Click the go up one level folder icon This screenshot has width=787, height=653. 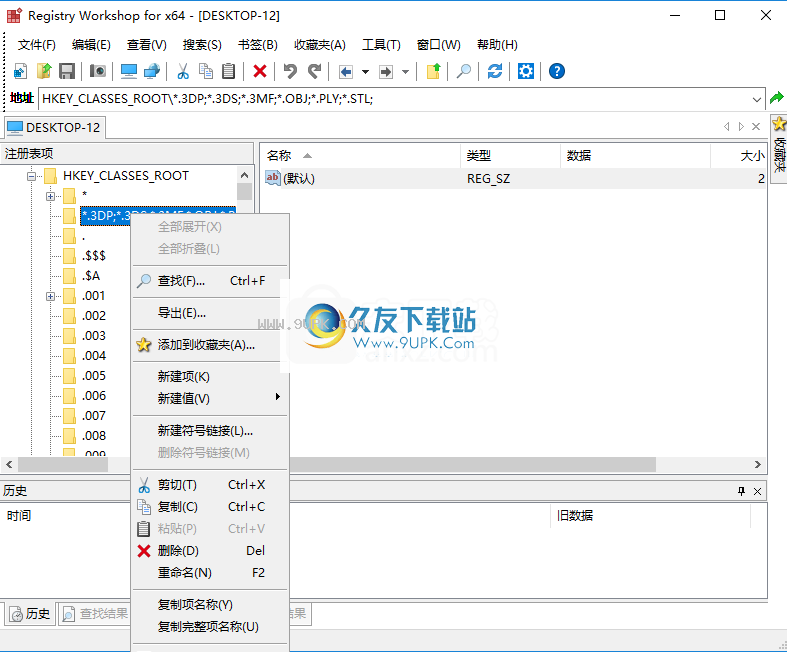pos(433,71)
